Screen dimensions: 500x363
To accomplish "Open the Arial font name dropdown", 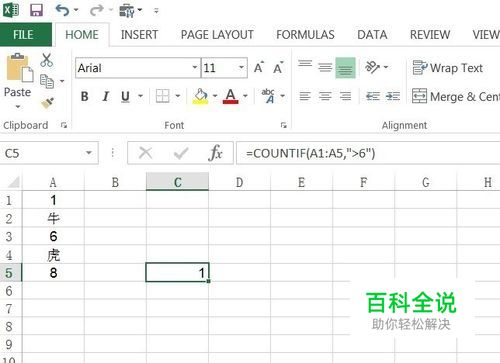I will tap(194, 68).
